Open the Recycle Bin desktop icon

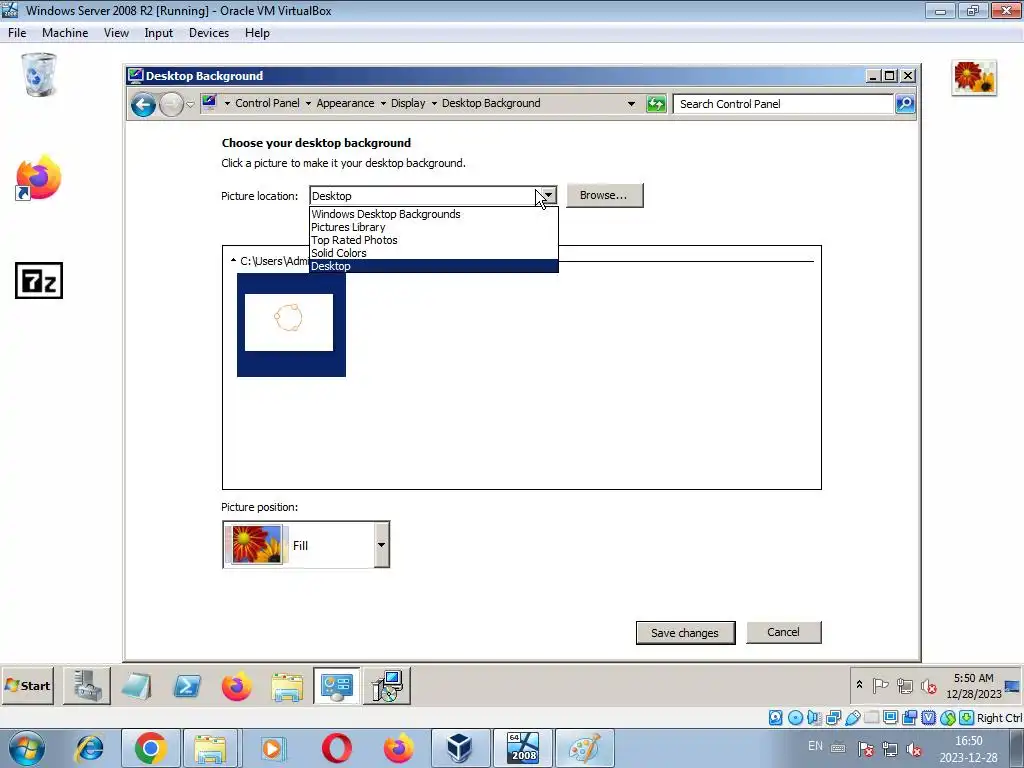tap(39, 75)
